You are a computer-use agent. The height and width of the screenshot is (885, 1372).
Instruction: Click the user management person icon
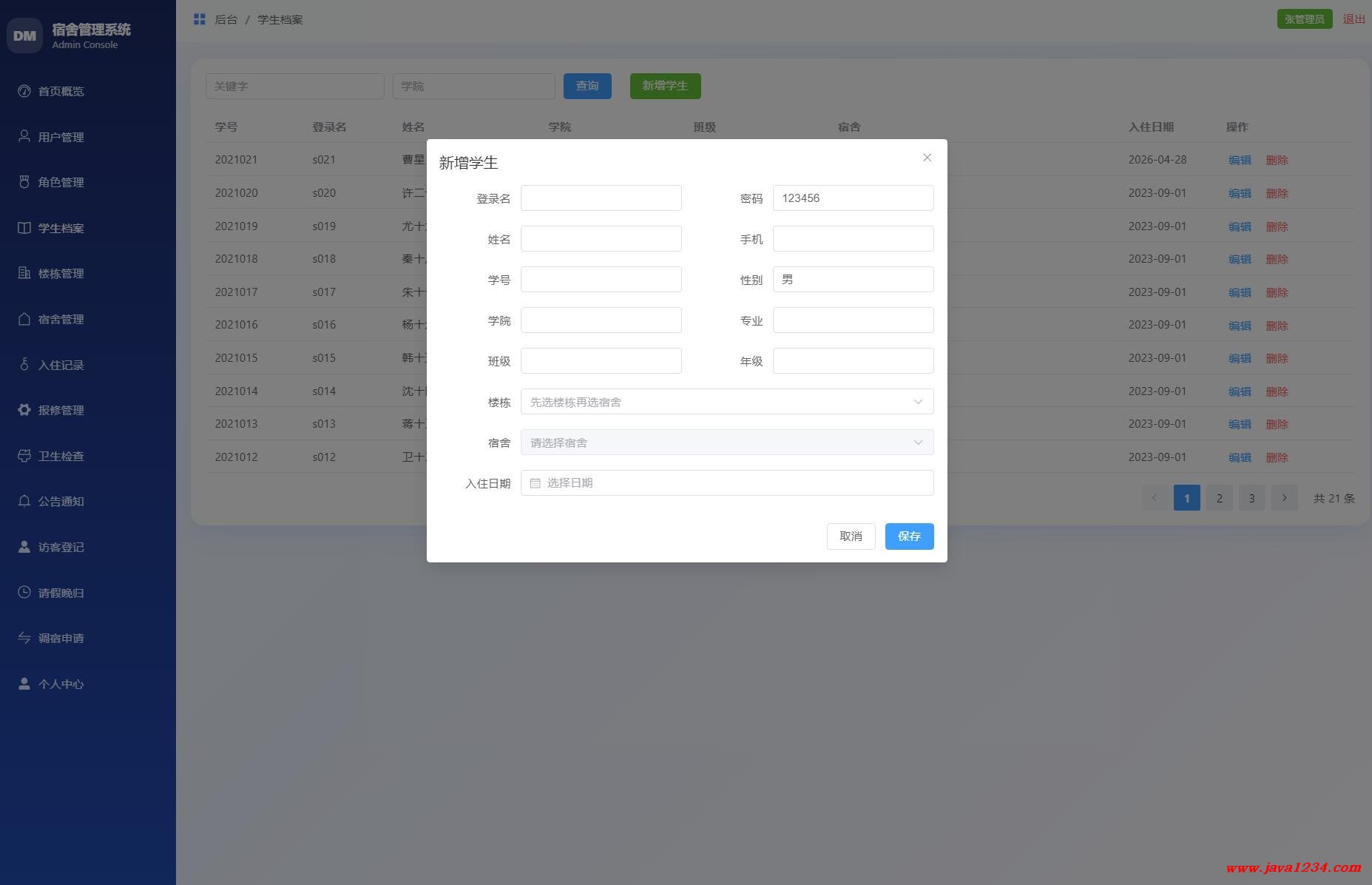(x=24, y=136)
